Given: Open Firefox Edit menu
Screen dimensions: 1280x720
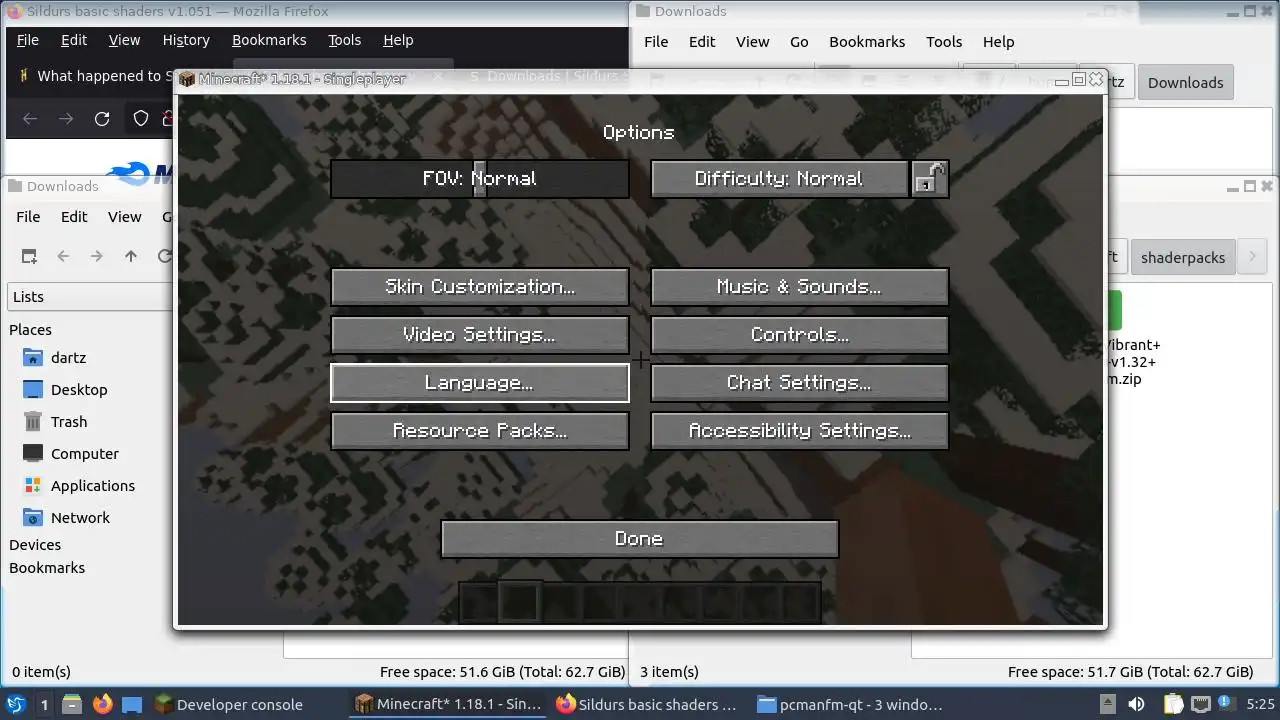Looking at the screenshot, I should pyautogui.click(x=74, y=40).
